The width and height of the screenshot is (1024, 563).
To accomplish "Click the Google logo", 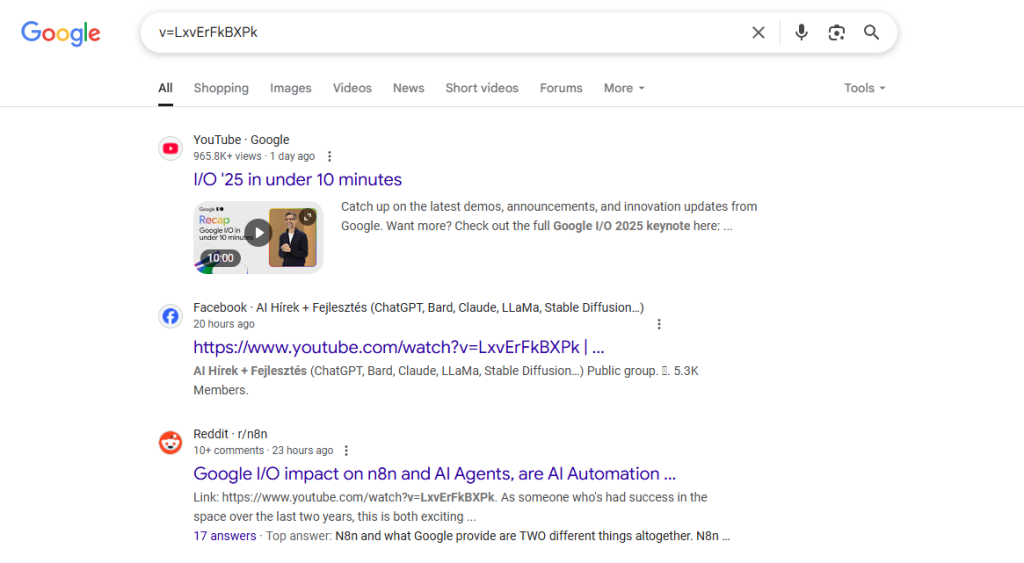I will (61, 33).
